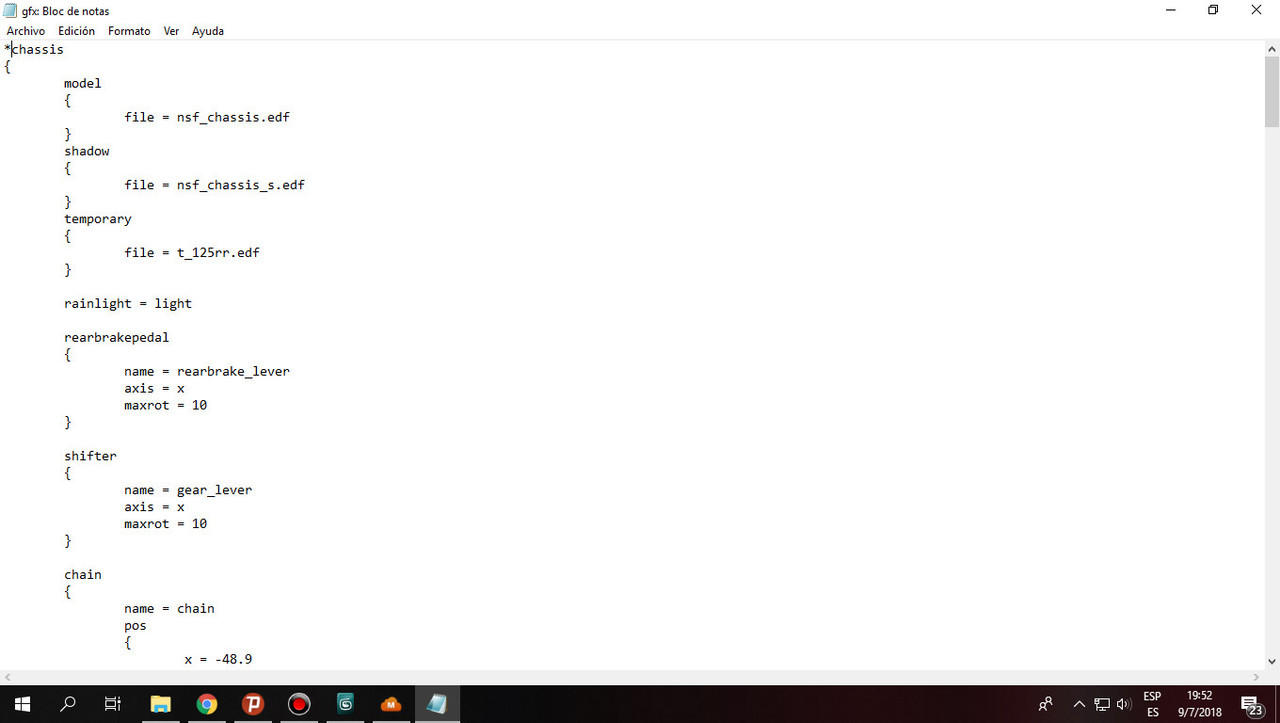Click the text 'nsf_chassis_s.edf'
The image size is (1280, 723).
240,185
